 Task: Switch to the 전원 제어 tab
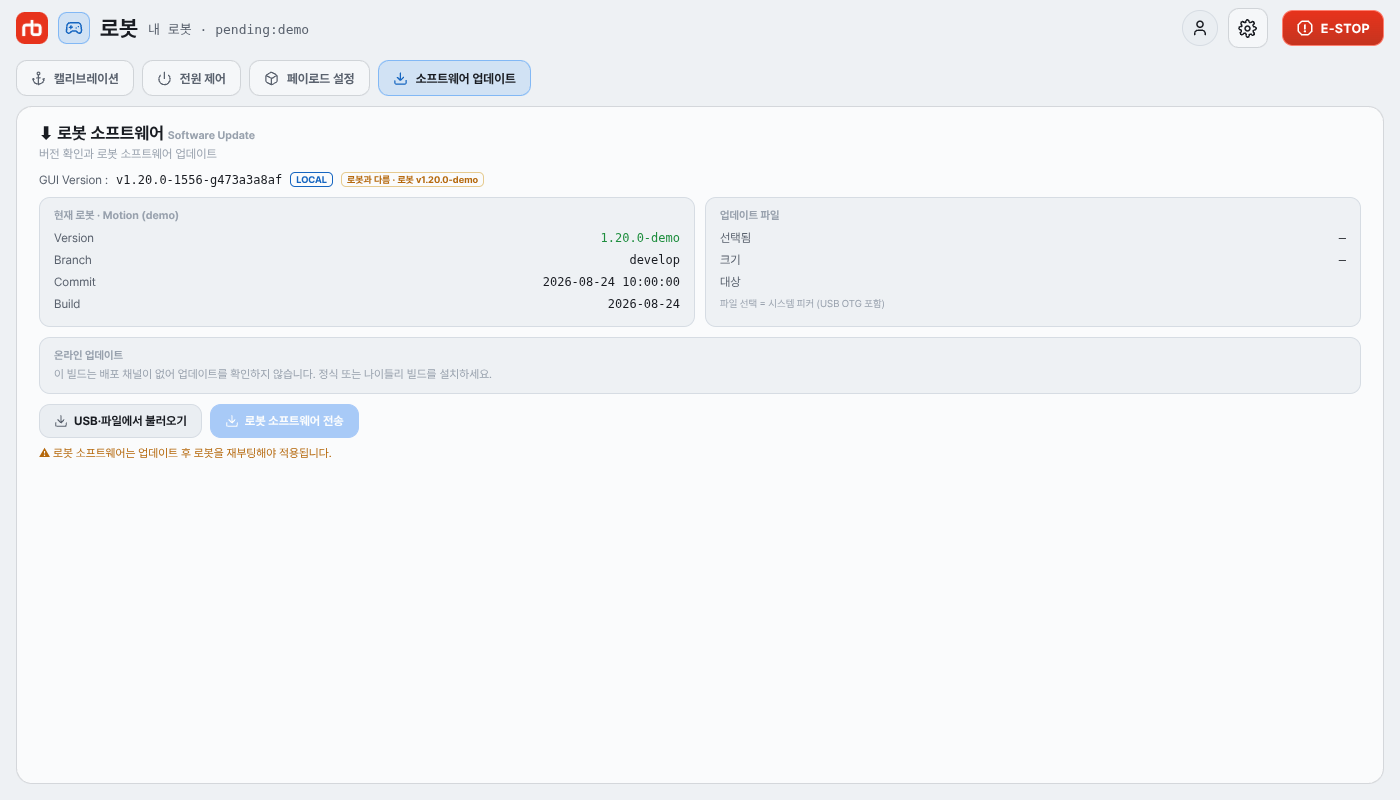(x=191, y=78)
